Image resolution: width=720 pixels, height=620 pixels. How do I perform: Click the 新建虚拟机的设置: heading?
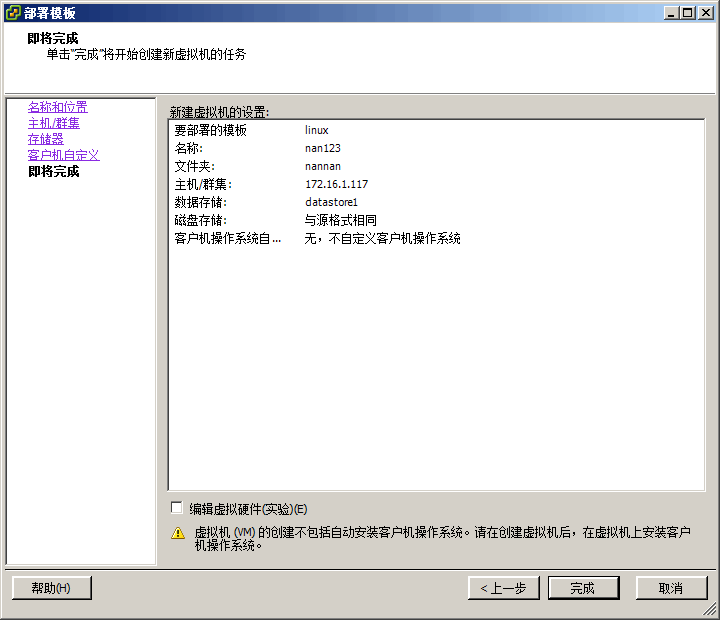[x=219, y=112]
